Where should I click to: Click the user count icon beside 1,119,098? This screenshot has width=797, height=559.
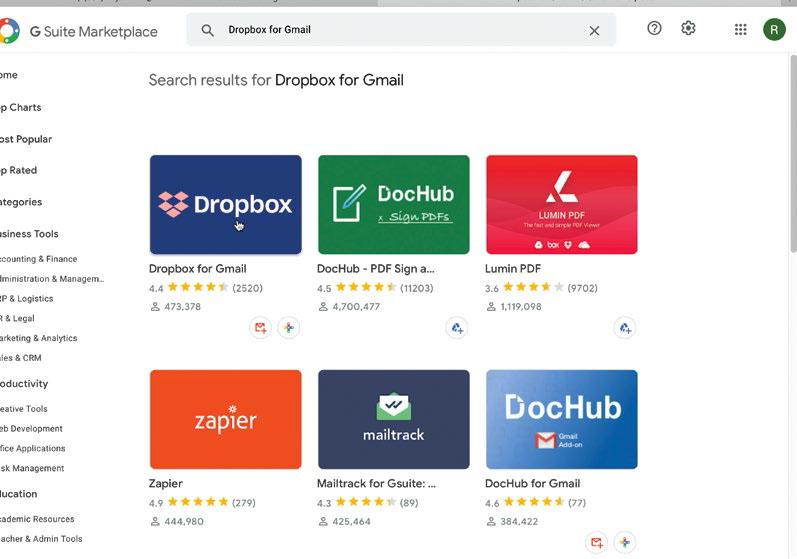(491, 307)
